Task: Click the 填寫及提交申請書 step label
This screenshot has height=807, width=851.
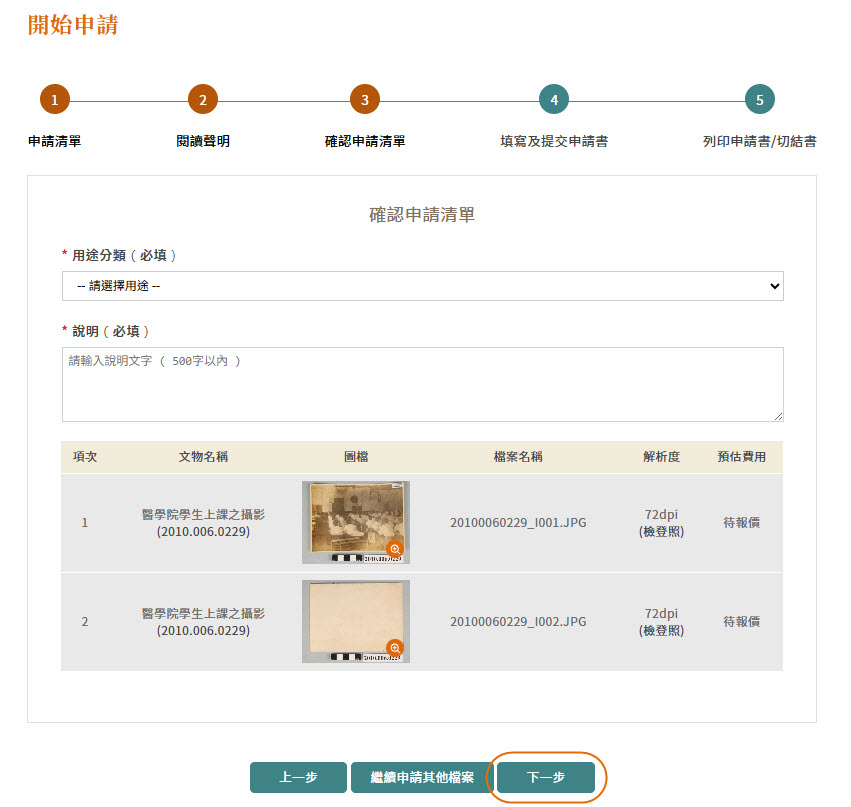Action: tap(554, 142)
